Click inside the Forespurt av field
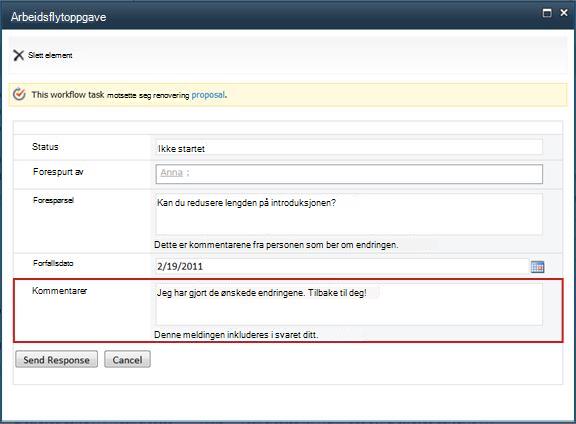The height and width of the screenshot is (424, 576). coord(349,174)
